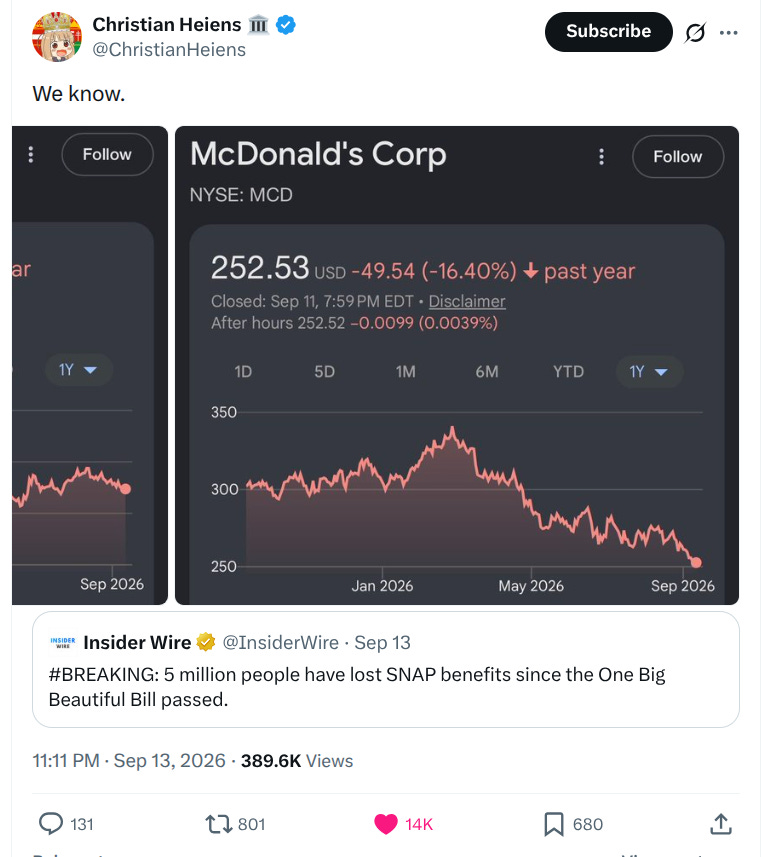Expand the 1Y dropdown on left chart
This screenshot has height=857, width=775.
click(x=78, y=370)
